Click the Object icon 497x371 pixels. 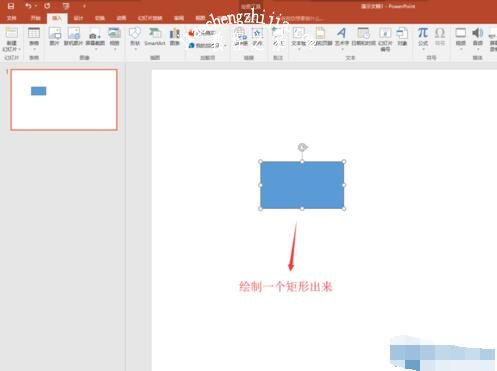click(402, 33)
